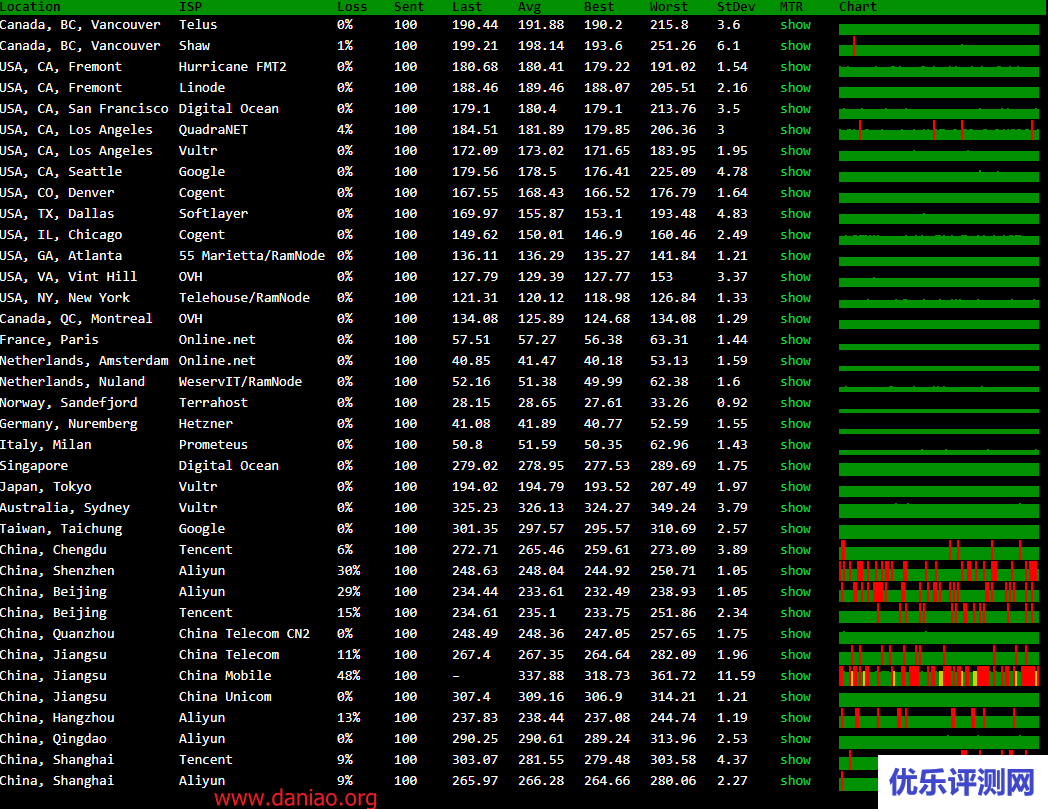Click the StDev column header

[736, 7]
